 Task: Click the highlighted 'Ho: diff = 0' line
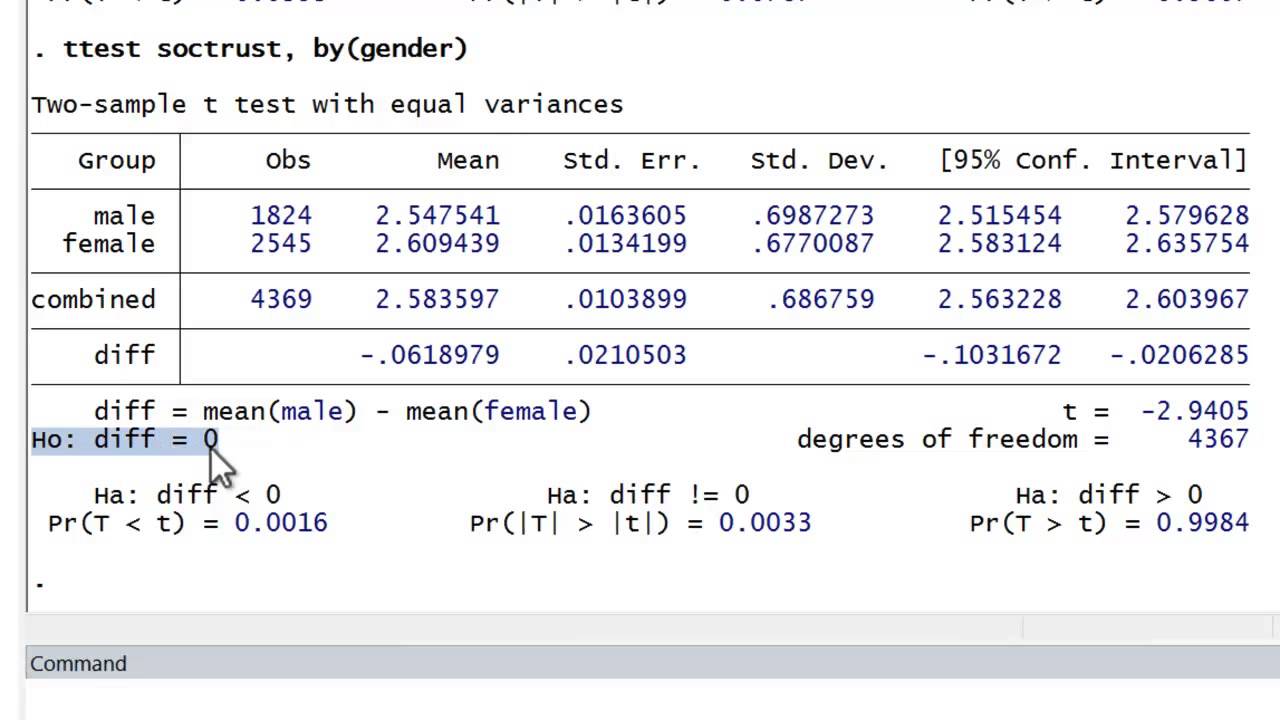click(125, 440)
